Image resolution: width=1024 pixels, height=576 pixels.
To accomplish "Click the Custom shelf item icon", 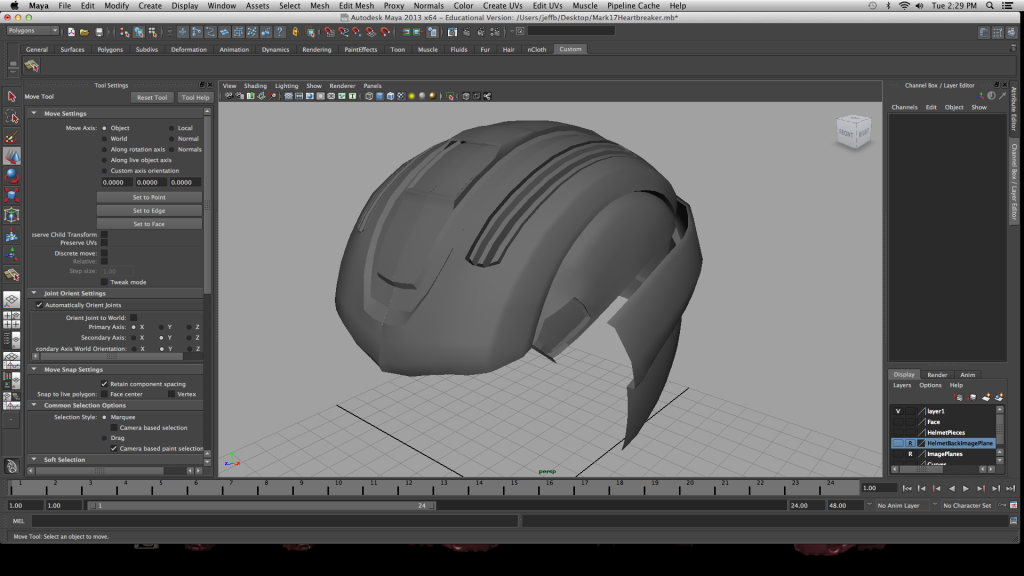I will [31, 65].
